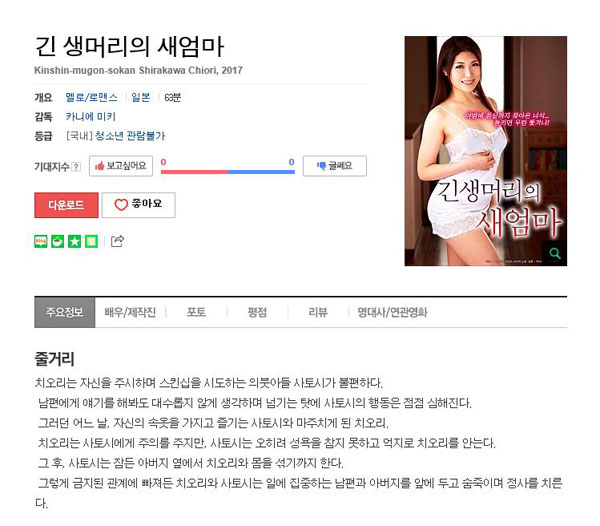Click the red-blue expectation ratio bar
Viewport: 600px width, 526px height.
click(x=228, y=172)
